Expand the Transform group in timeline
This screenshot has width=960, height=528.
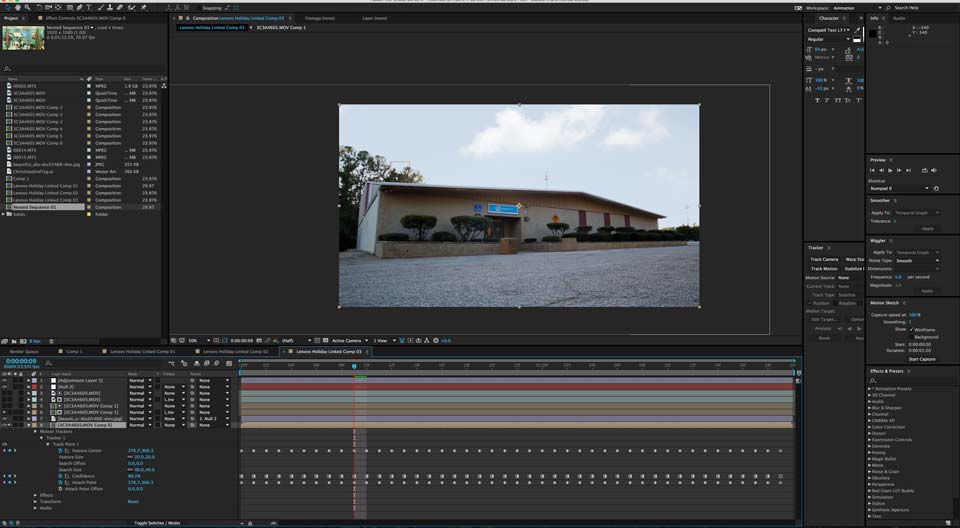pos(35,502)
